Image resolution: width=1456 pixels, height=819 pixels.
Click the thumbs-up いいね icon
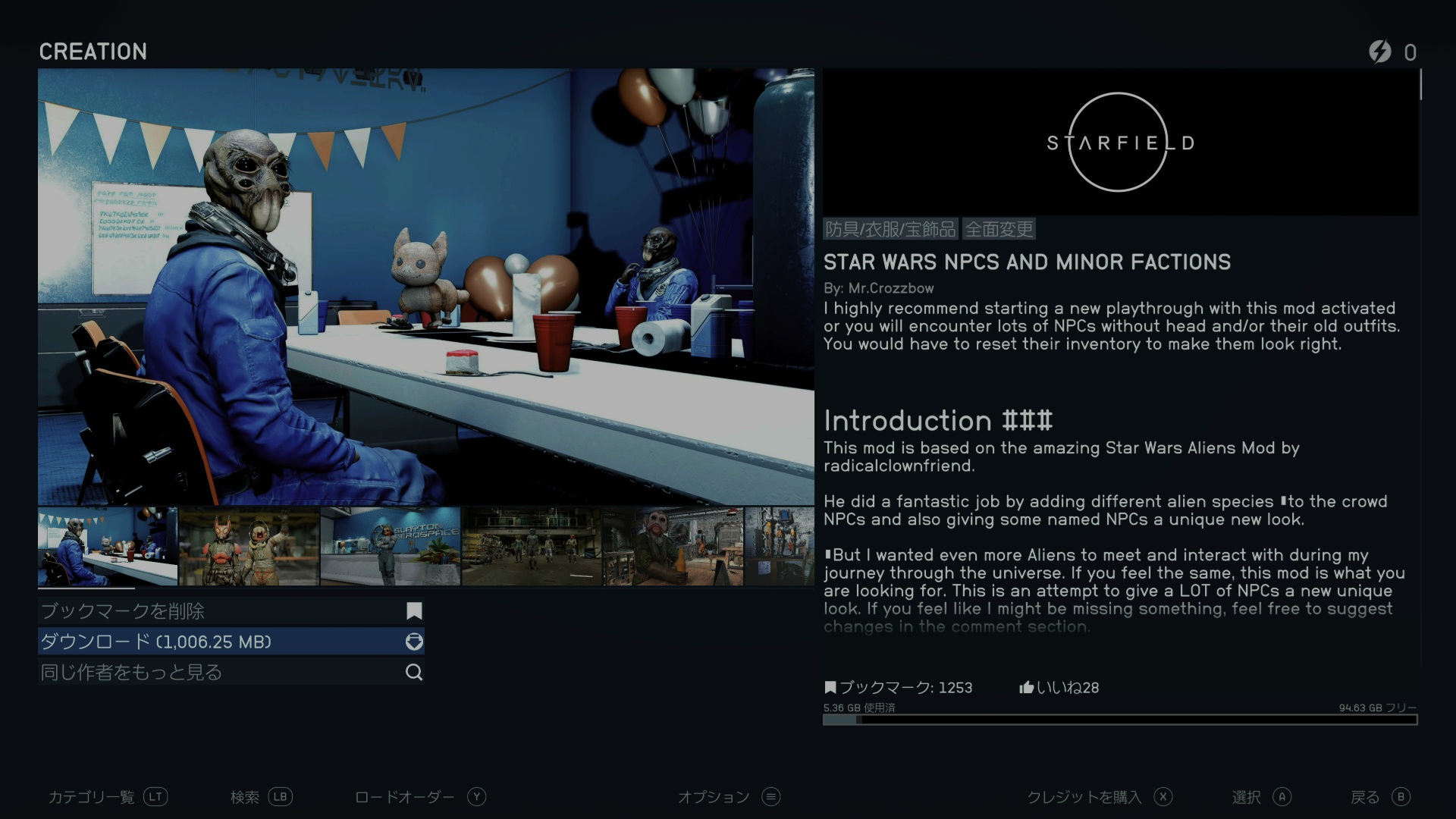(1026, 688)
